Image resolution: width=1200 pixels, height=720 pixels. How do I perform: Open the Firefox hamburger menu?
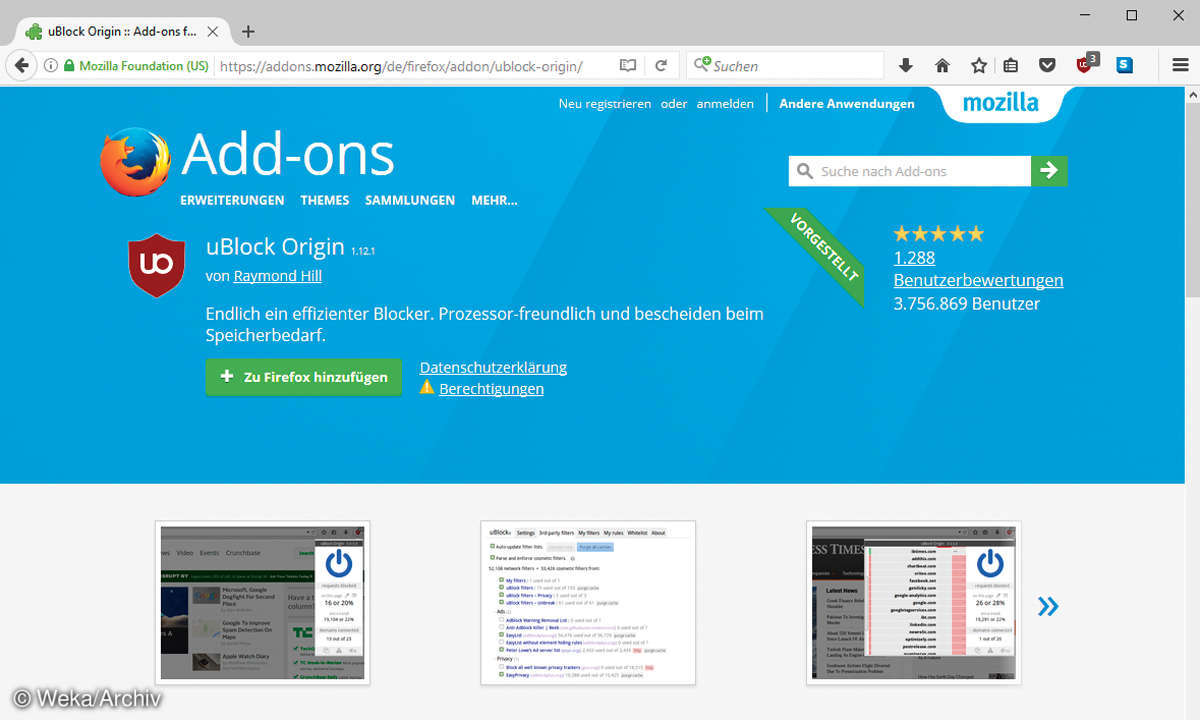pos(1180,66)
